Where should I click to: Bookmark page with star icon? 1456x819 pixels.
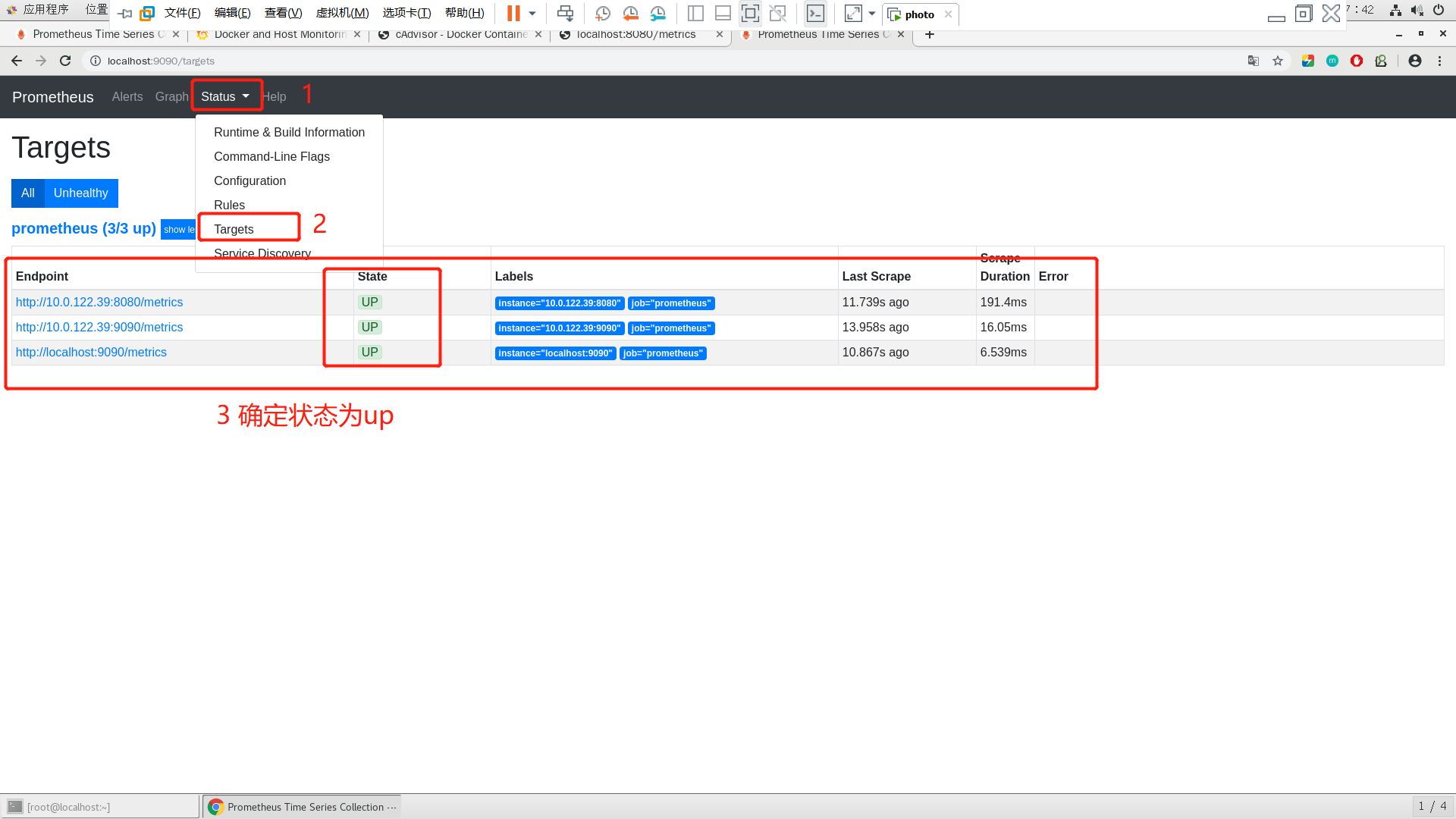(1278, 61)
